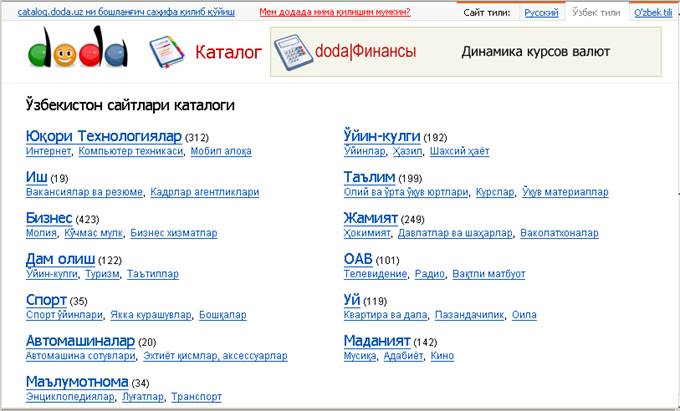Open Бошқалар subcategory
This screenshot has height=411, width=680.
[222, 315]
